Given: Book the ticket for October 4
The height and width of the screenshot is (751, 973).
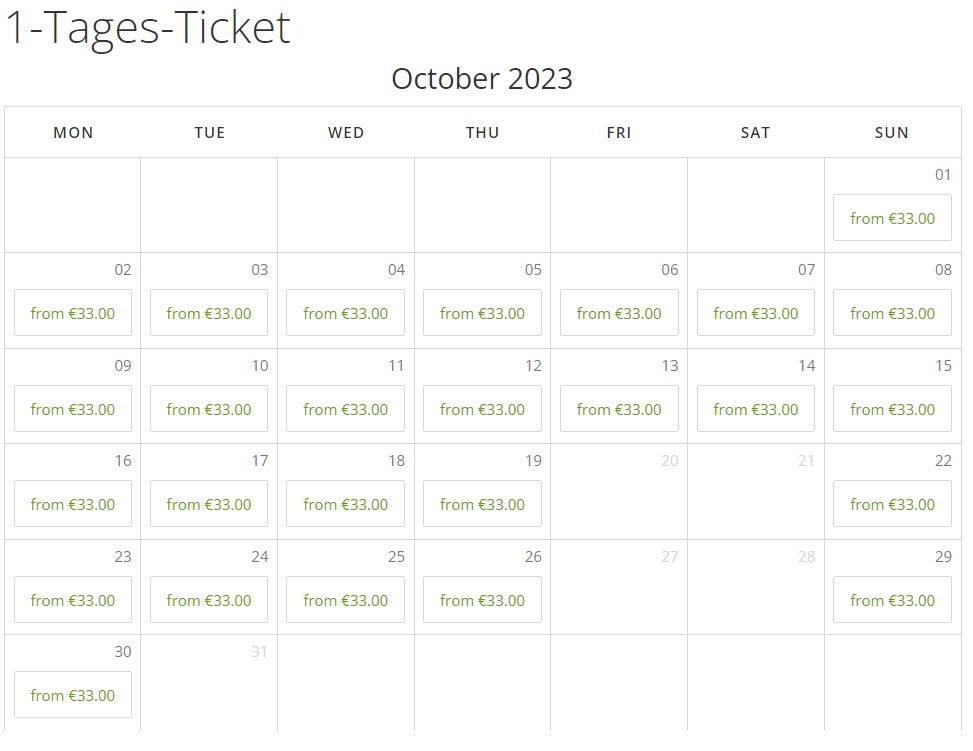Looking at the screenshot, I should point(346,313).
